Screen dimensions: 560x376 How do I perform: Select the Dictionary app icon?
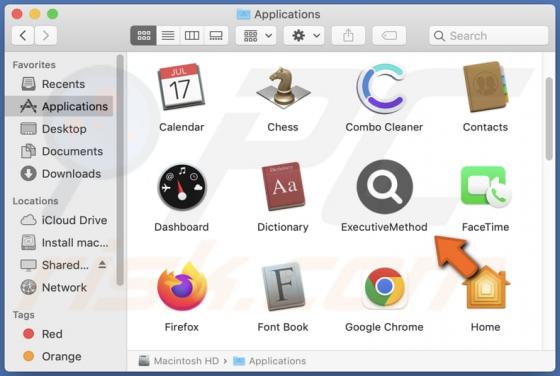[x=283, y=186]
